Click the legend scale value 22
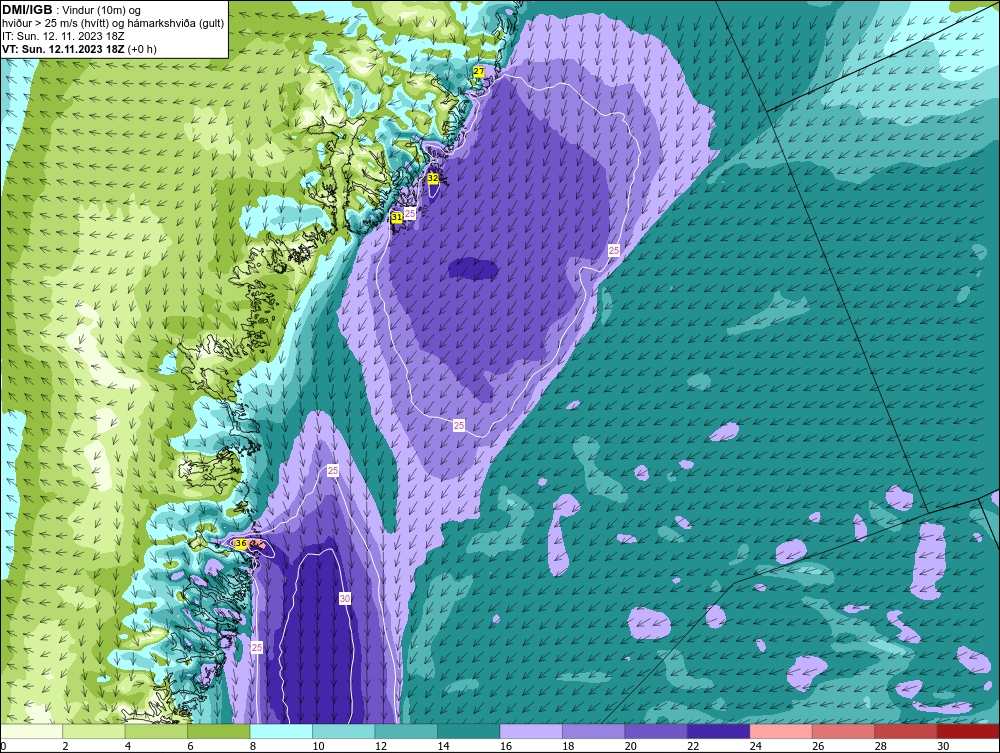Viewport: 1000px width, 753px height. pos(693,746)
